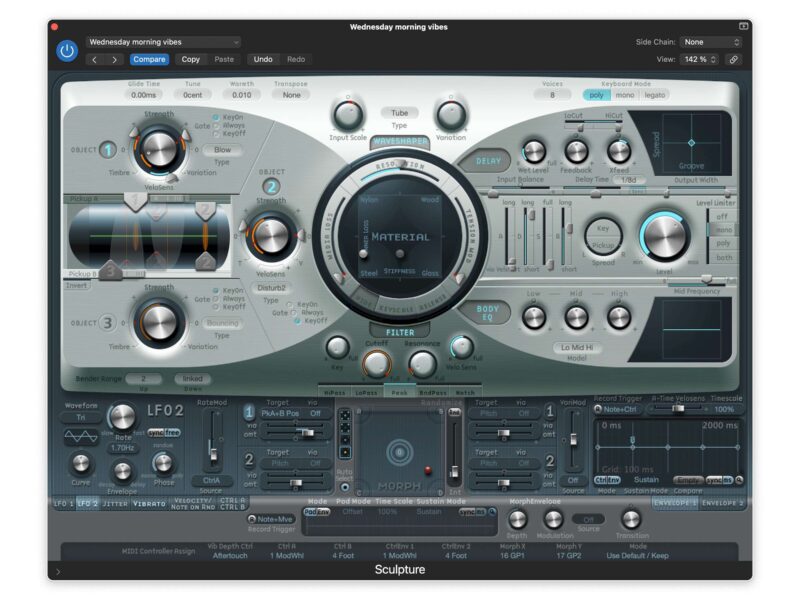800x600 pixels.
Task: Click the Undo button
Action: point(263,60)
